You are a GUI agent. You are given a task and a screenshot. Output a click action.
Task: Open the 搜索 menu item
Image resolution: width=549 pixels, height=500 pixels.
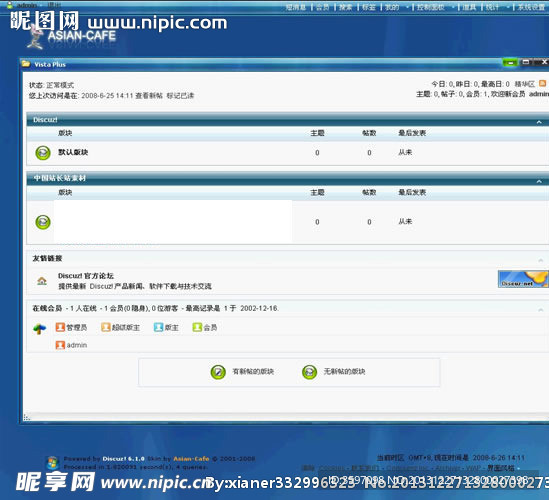(345, 7)
